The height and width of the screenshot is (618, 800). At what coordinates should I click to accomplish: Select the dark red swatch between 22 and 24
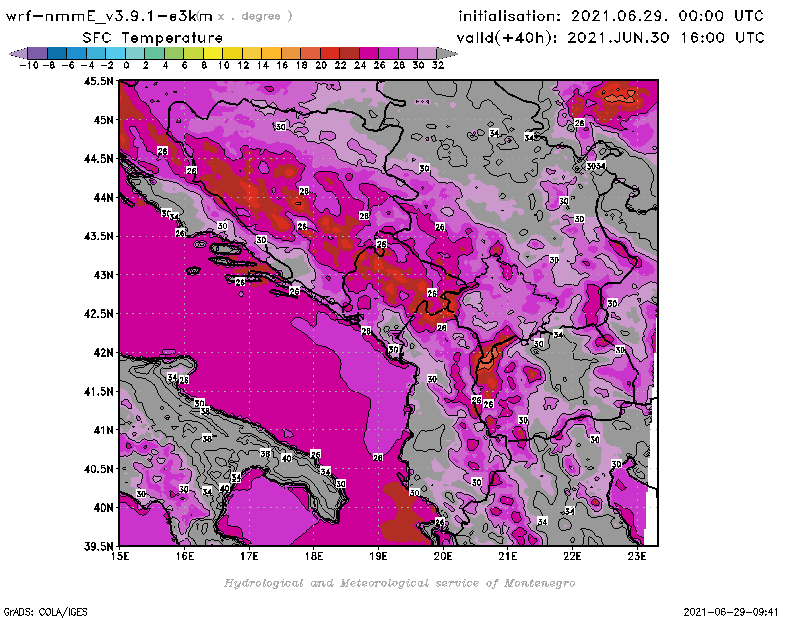349,53
